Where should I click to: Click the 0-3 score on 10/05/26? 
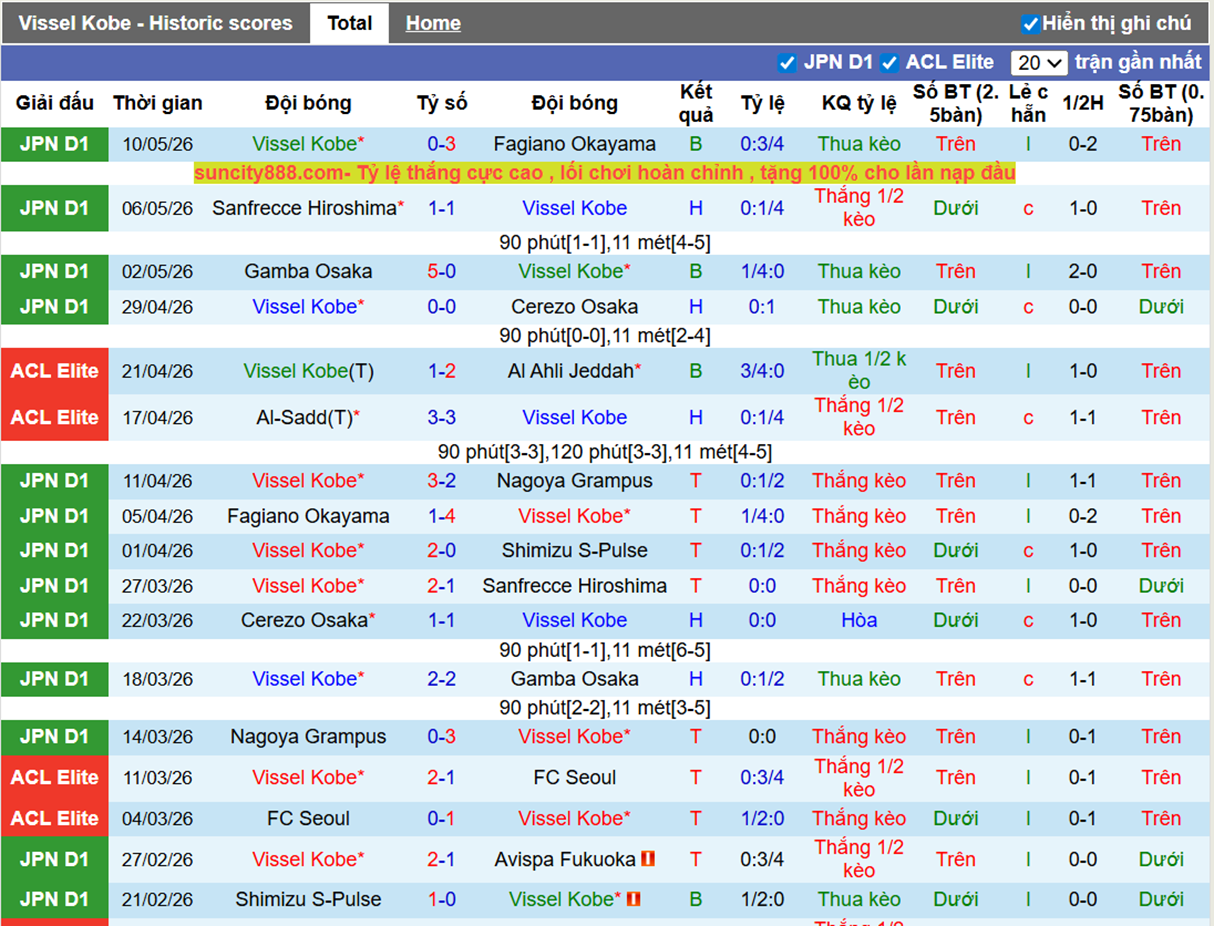tap(442, 144)
